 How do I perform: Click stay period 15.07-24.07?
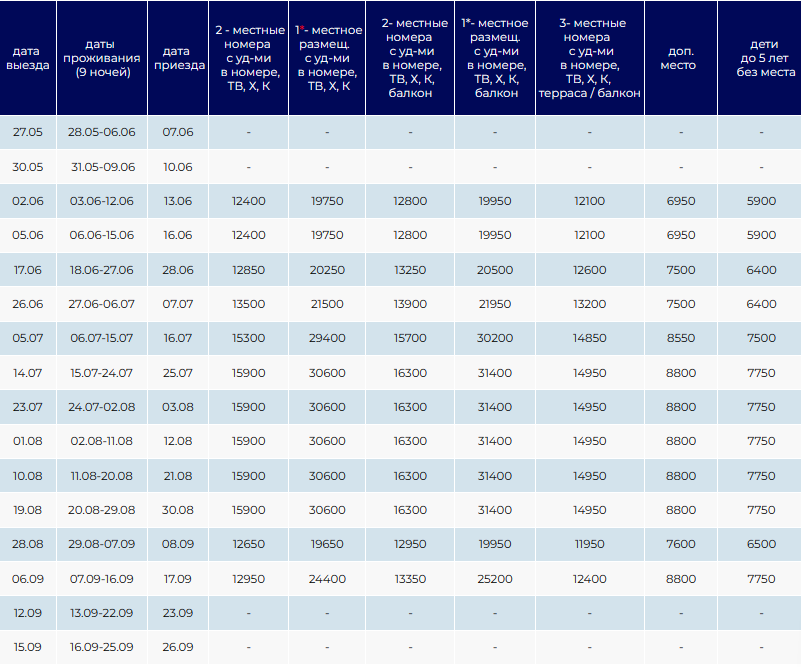pos(102,373)
